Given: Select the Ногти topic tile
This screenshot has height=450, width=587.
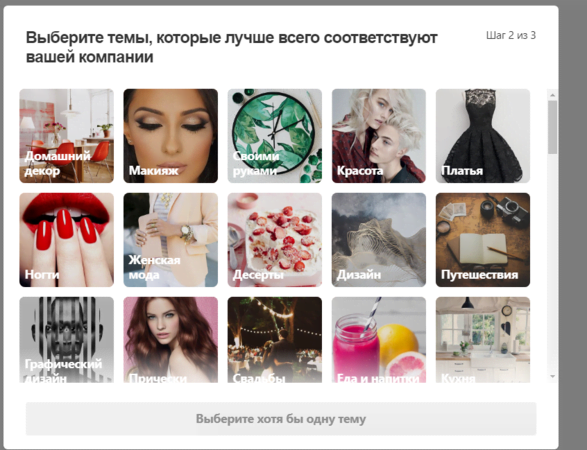Looking at the screenshot, I should pyautogui.click(x=67, y=240).
